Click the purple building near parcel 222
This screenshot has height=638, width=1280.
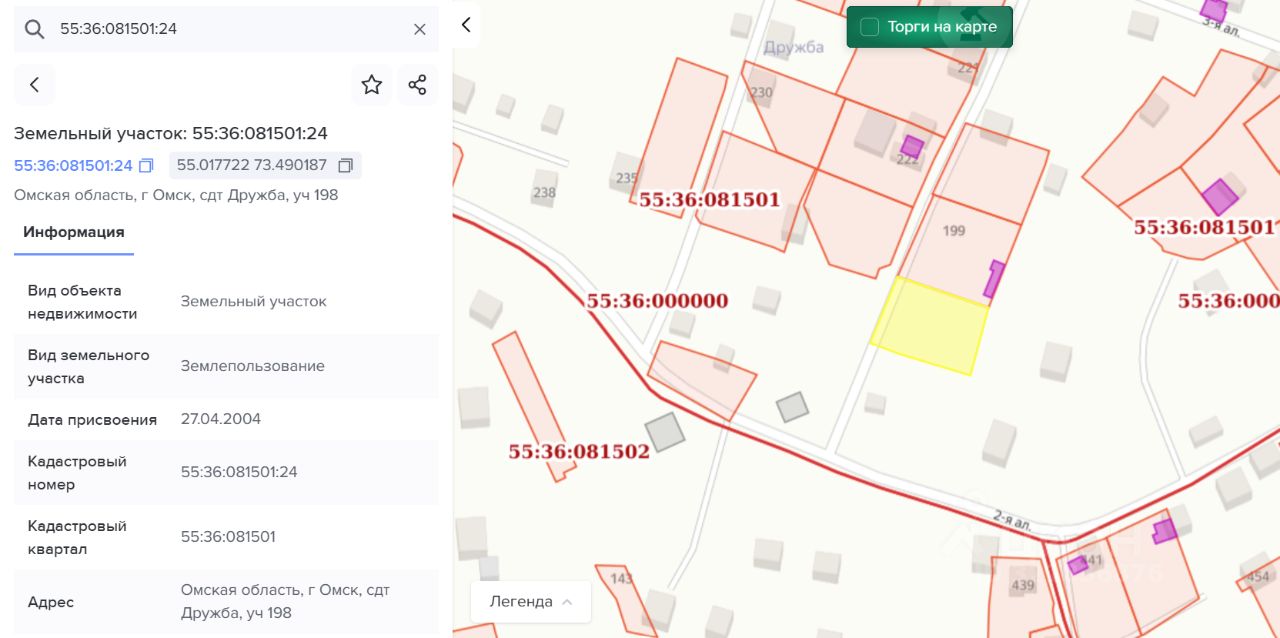[x=912, y=147]
